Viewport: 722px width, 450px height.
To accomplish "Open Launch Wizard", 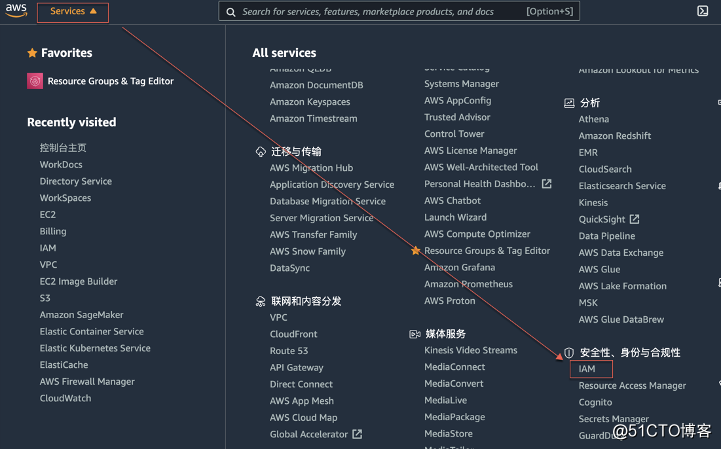I will pyautogui.click(x=455, y=217).
